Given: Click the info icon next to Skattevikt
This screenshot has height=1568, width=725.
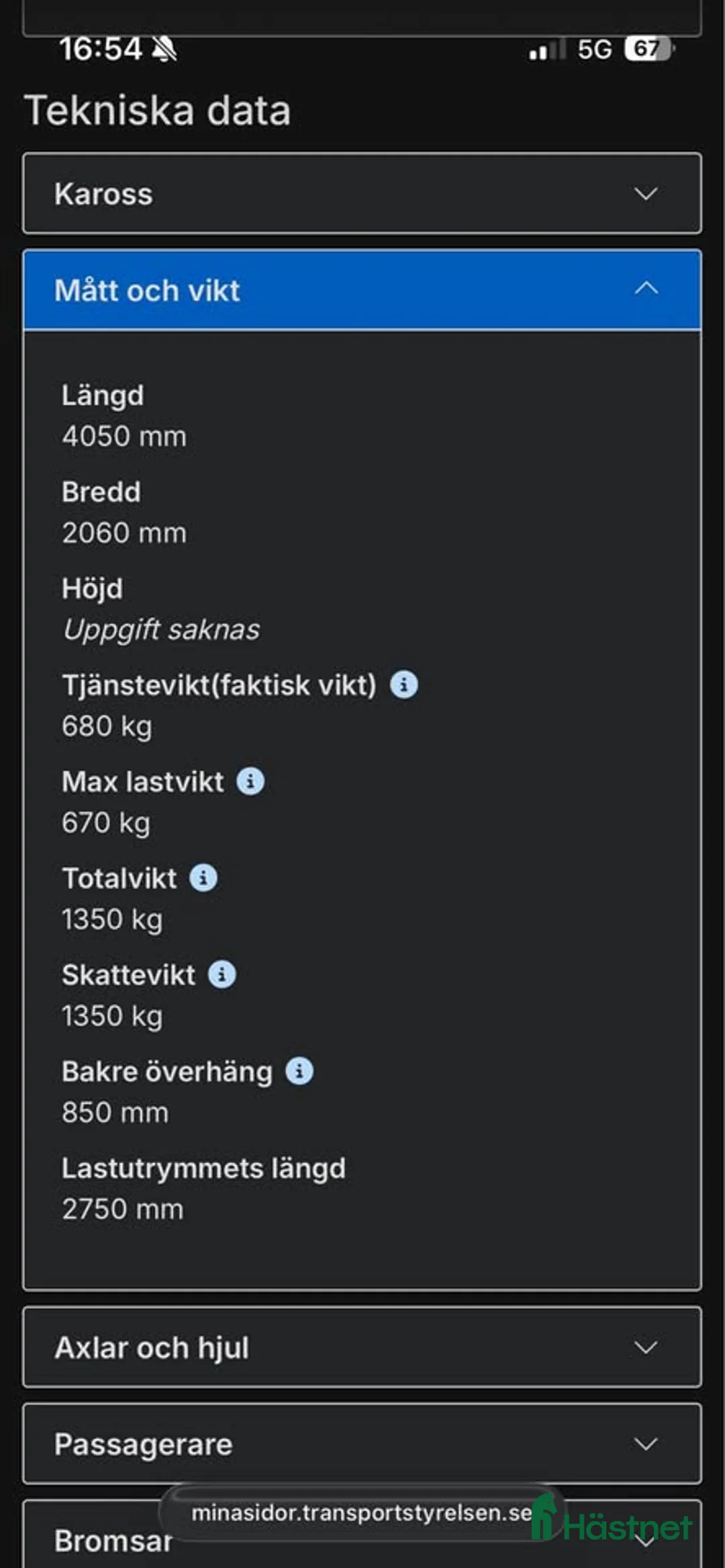Looking at the screenshot, I should pyautogui.click(x=222, y=973).
